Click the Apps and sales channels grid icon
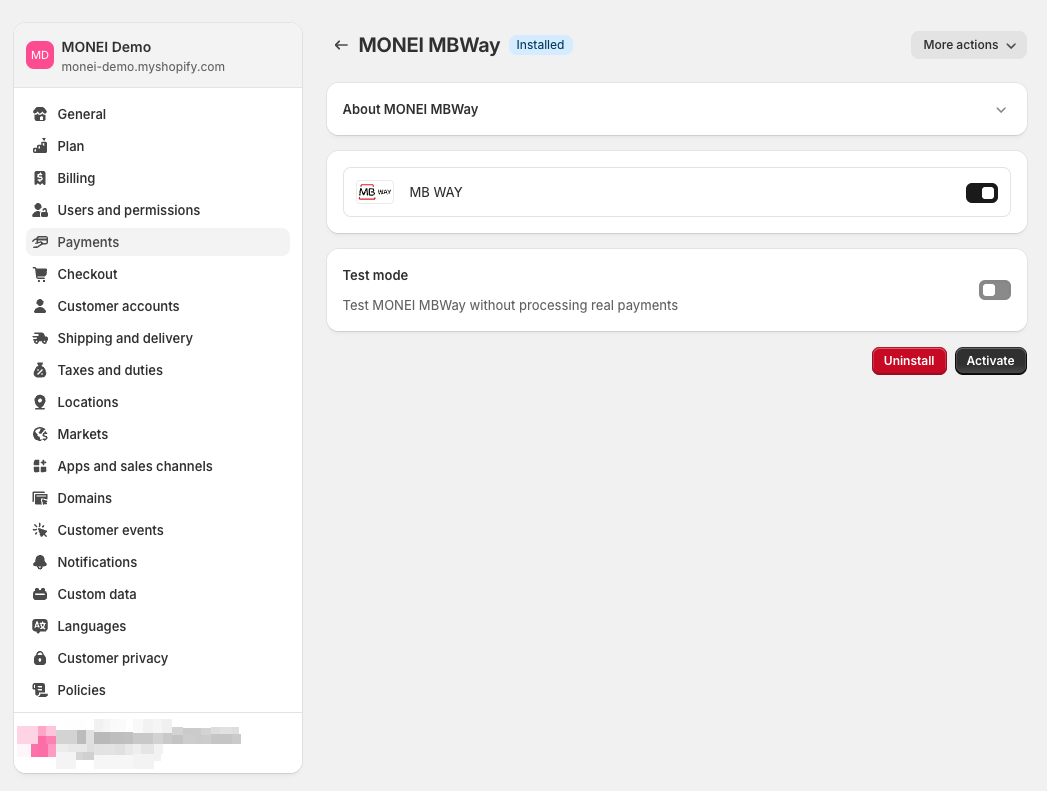This screenshot has width=1047, height=791. click(x=40, y=467)
